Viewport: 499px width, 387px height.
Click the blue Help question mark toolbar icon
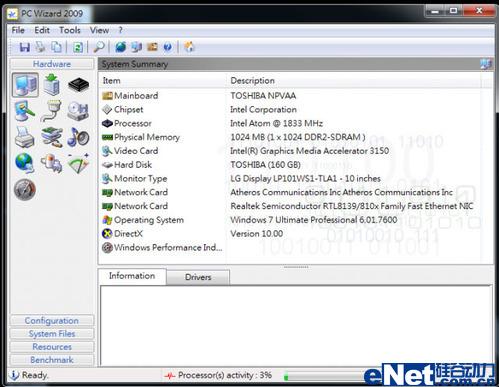click(168, 47)
